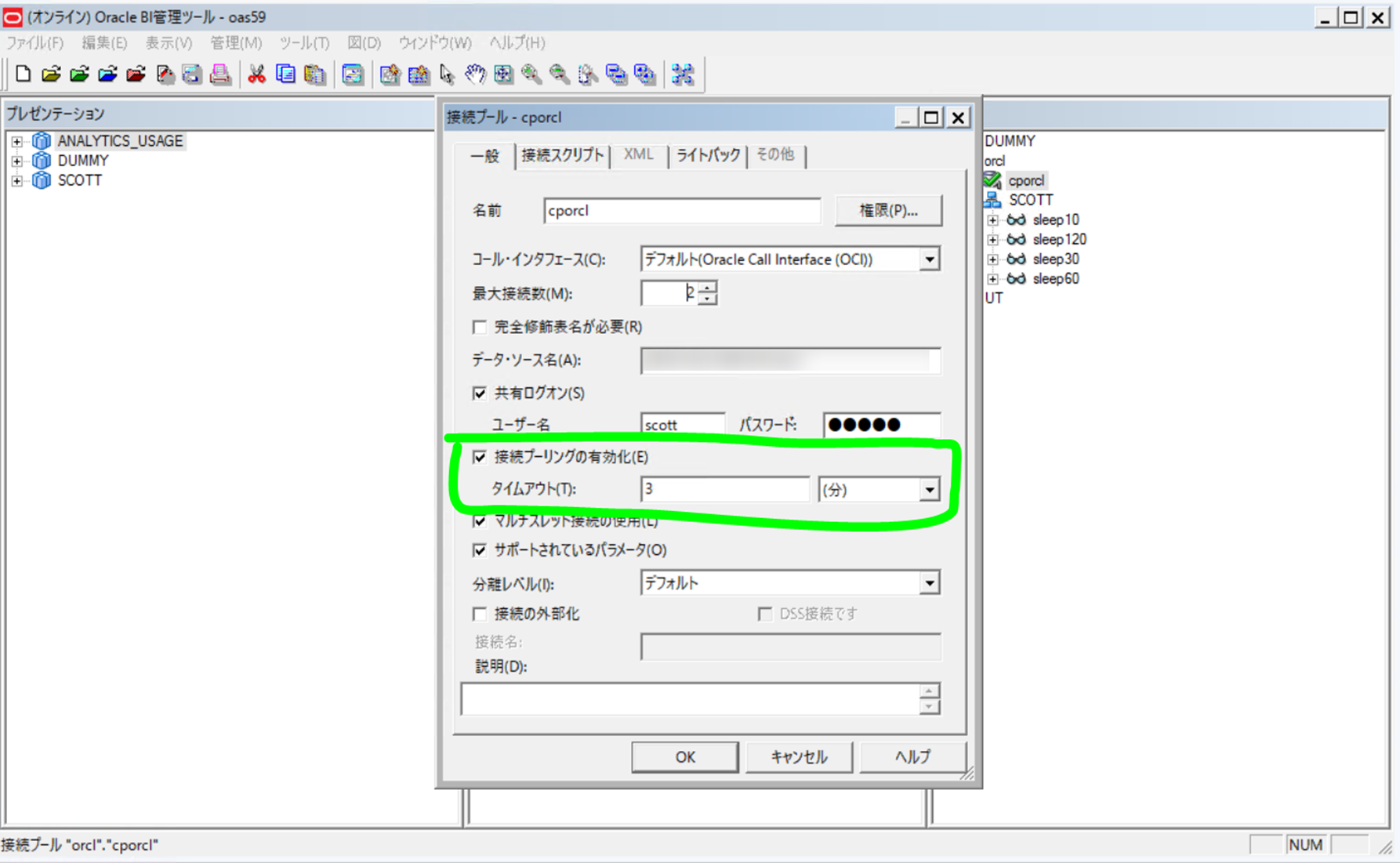Click the pink printer icon
The image size is (1400, 863).
click(220, 74)
